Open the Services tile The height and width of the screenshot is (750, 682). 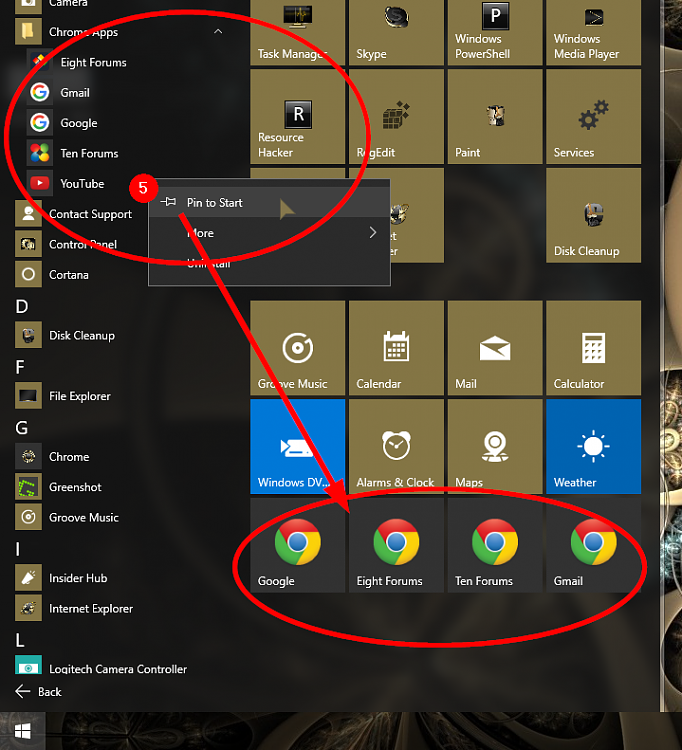593,117
